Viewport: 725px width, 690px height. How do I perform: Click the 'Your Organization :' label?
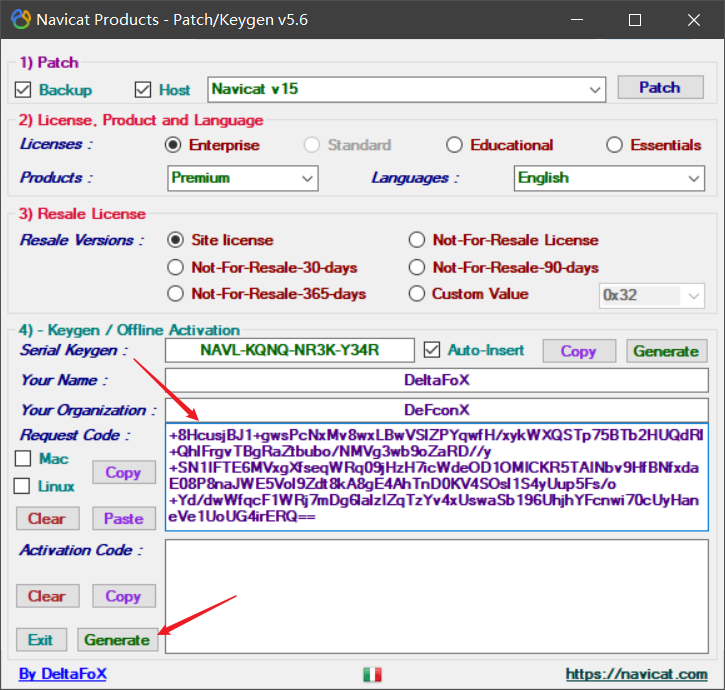[89, 410]
